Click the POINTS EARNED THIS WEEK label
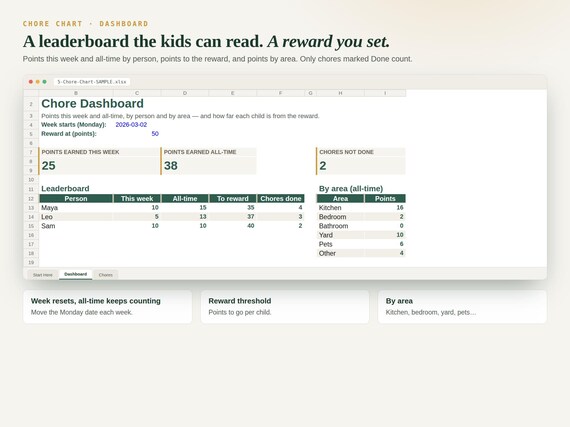The image size is (570, 427). (80, 152)
